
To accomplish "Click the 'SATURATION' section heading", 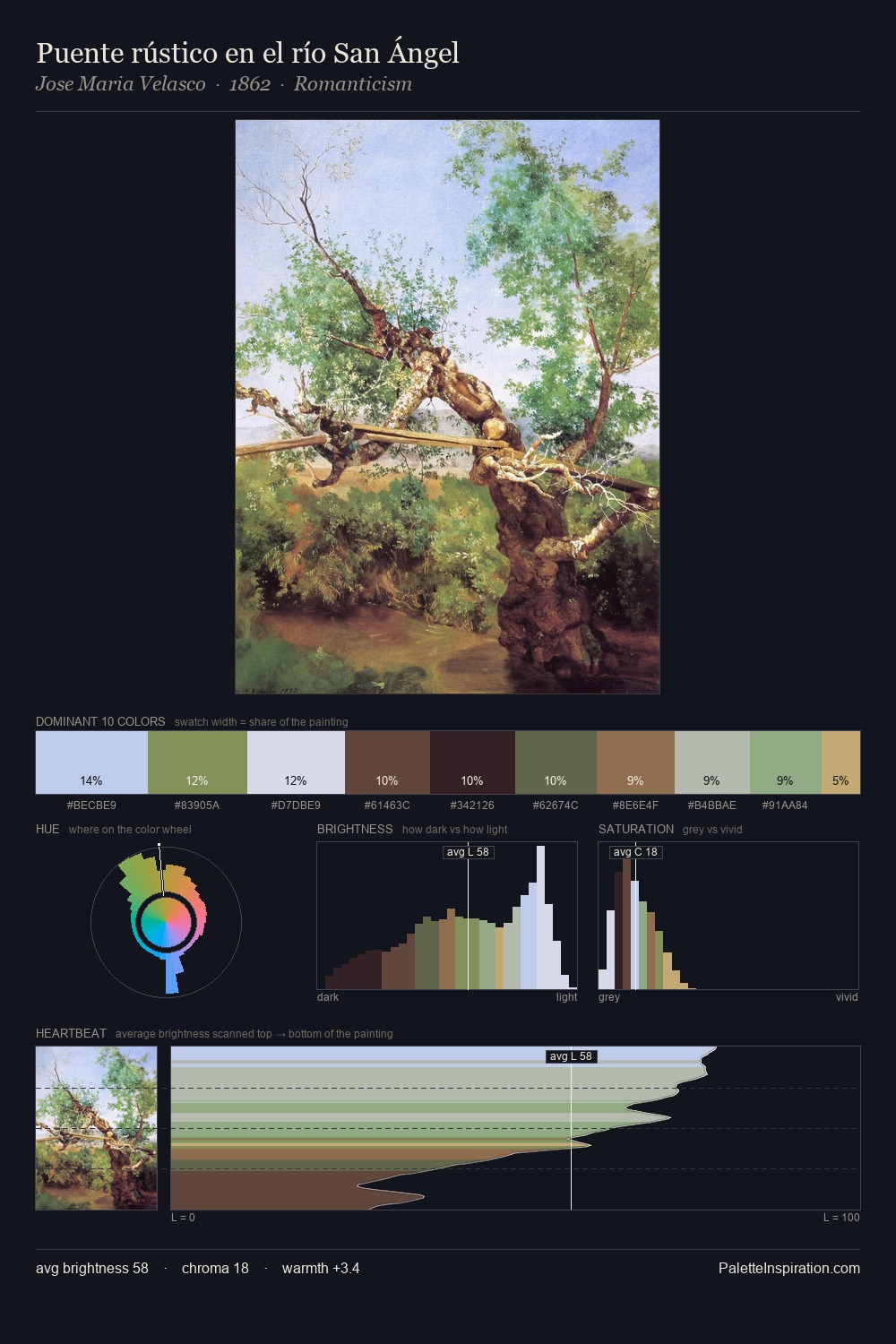I will tap(636, 829).
